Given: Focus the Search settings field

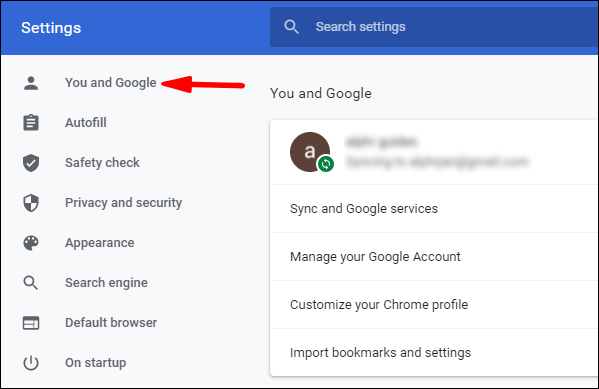Looking at the screenshot, I should (434, 27).
